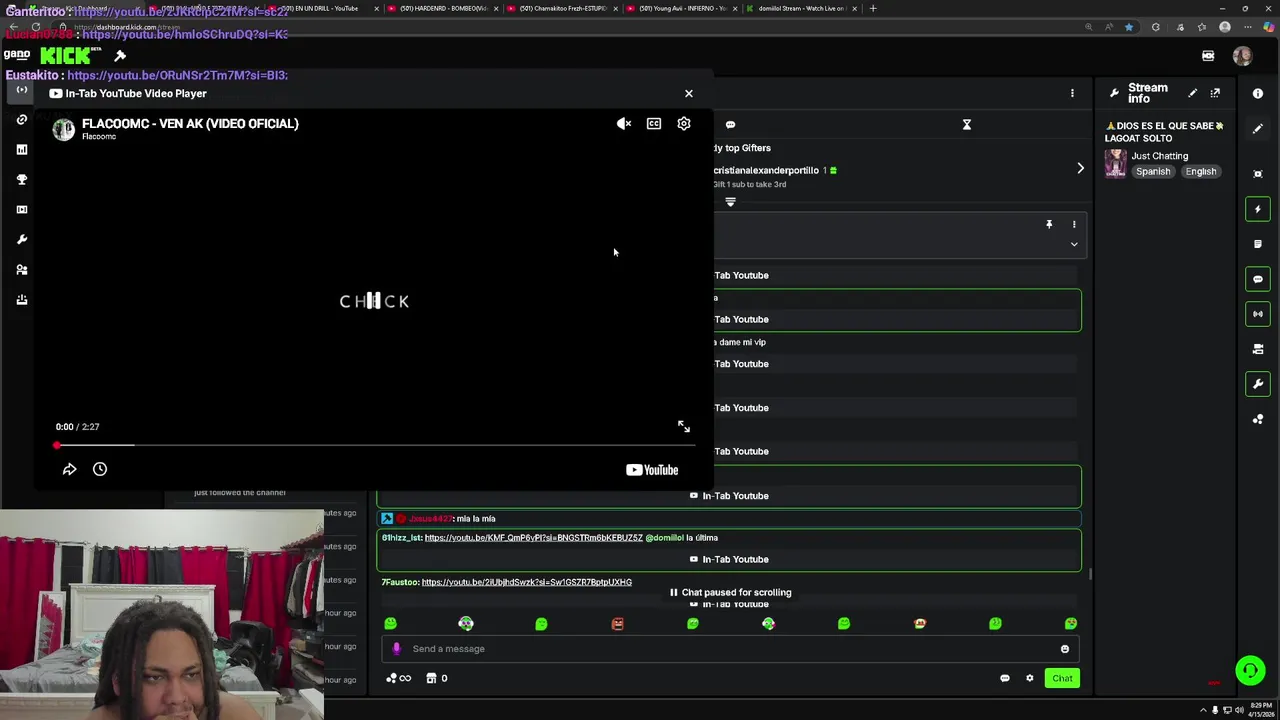
Task: Toggle the pin icon on pinned message
Action: 1049,224
